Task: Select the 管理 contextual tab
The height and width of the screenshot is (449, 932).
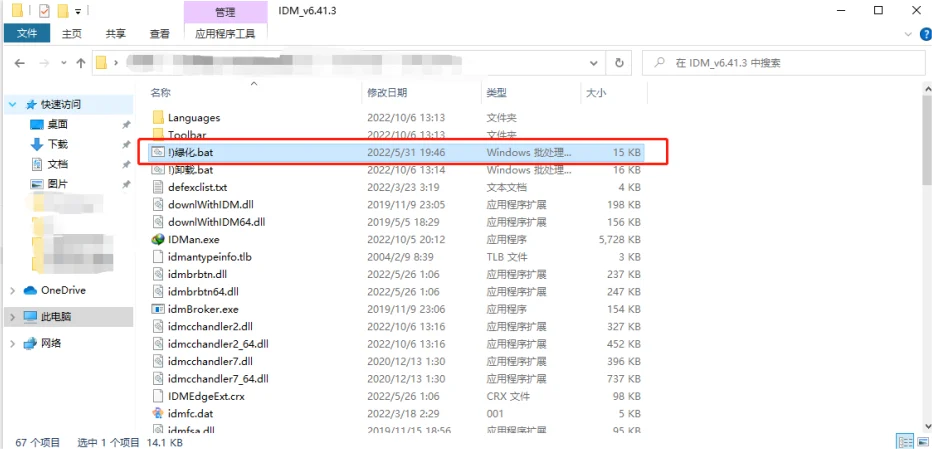Action: coord(225,11)
